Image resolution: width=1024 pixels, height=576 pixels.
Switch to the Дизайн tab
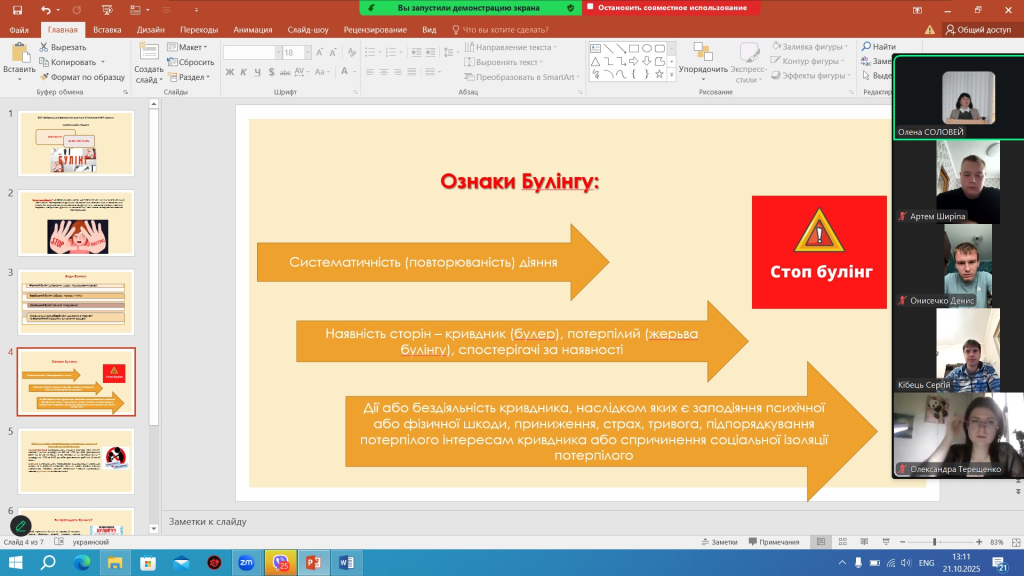click(x=151, y=29)
